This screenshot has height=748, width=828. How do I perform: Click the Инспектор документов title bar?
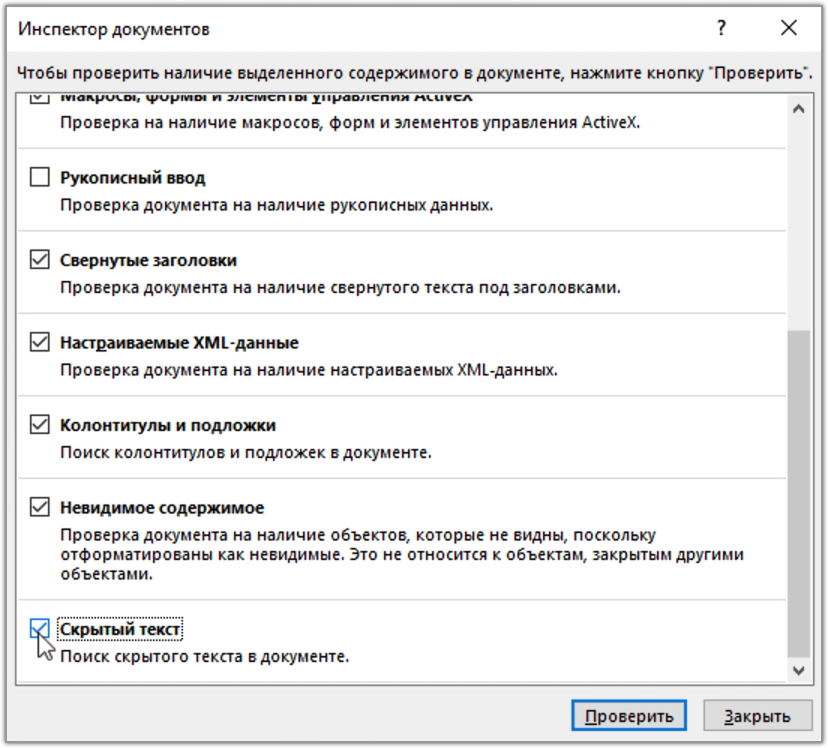point(300,29)
